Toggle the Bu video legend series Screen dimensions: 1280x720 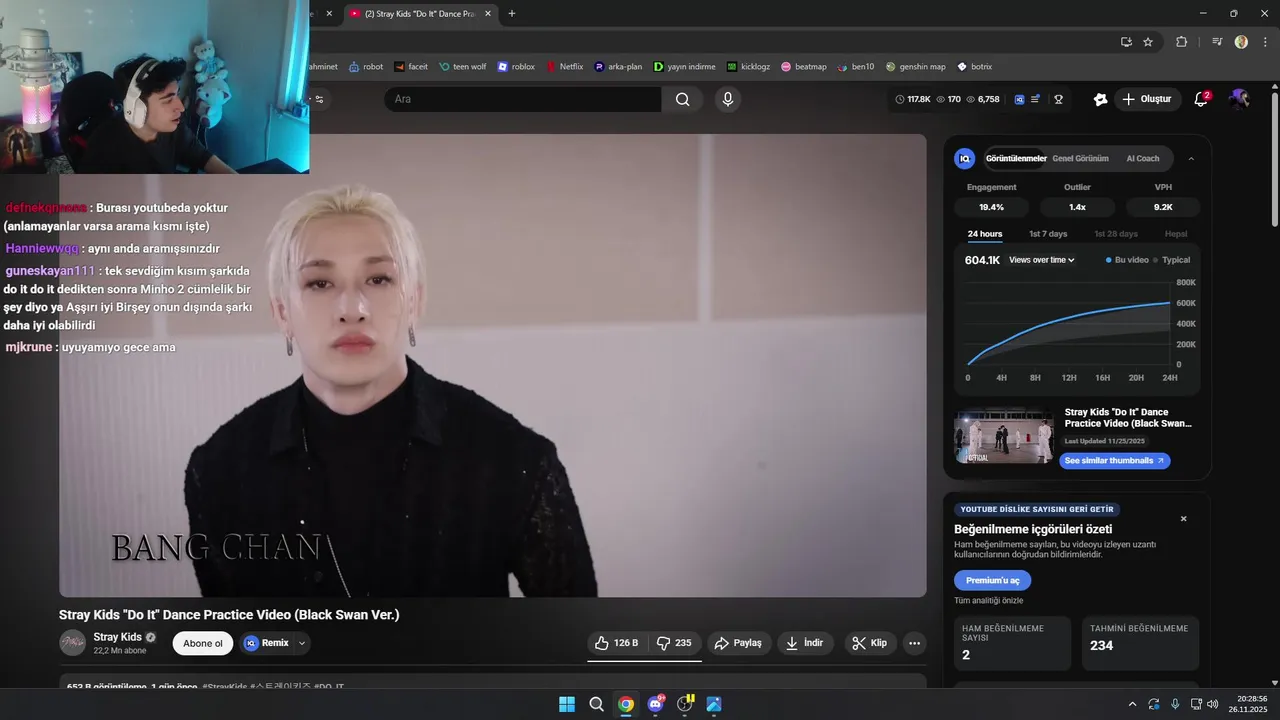[x=1127, y=260]
